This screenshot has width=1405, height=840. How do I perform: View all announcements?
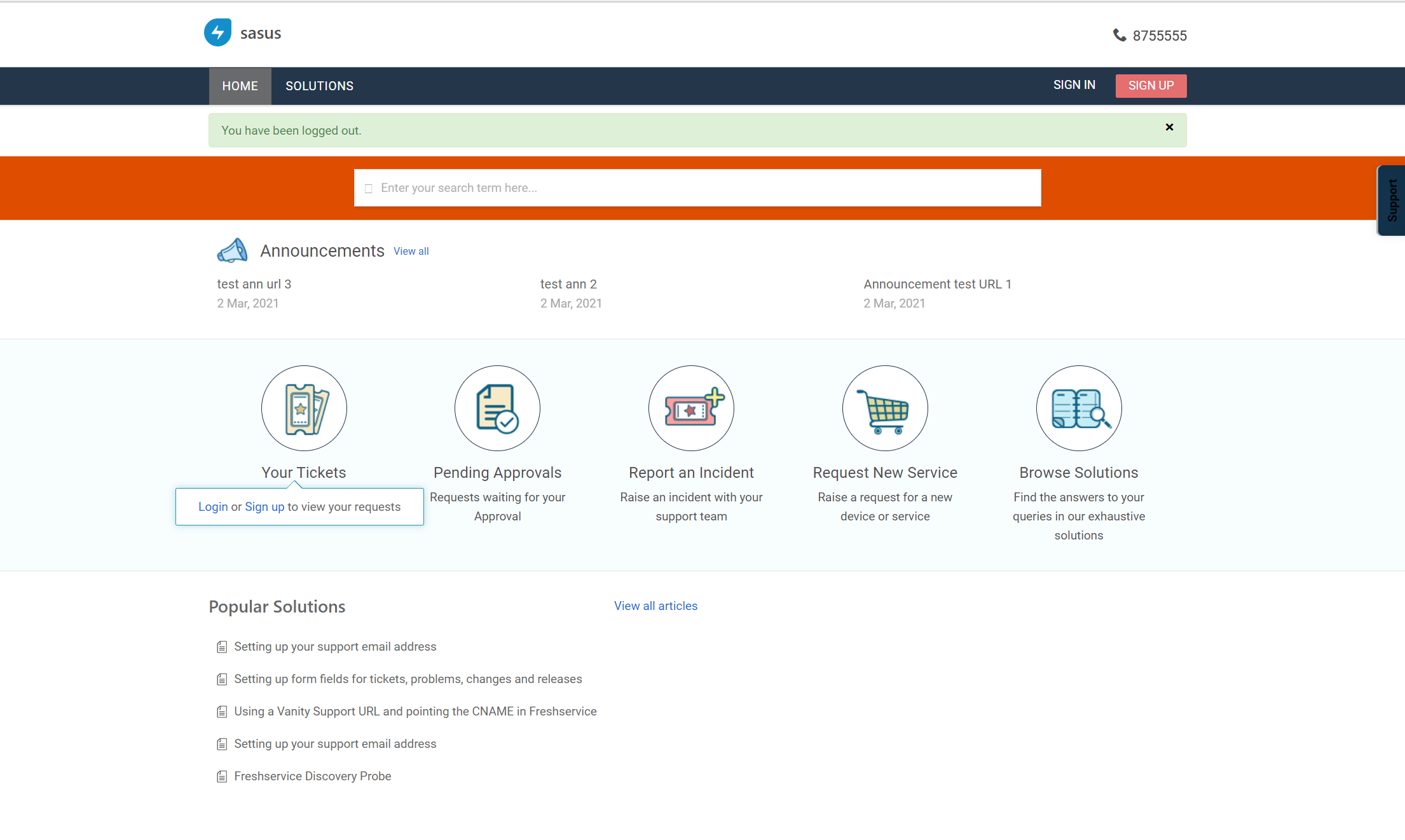pyautogui.click(x=411, y=251)
